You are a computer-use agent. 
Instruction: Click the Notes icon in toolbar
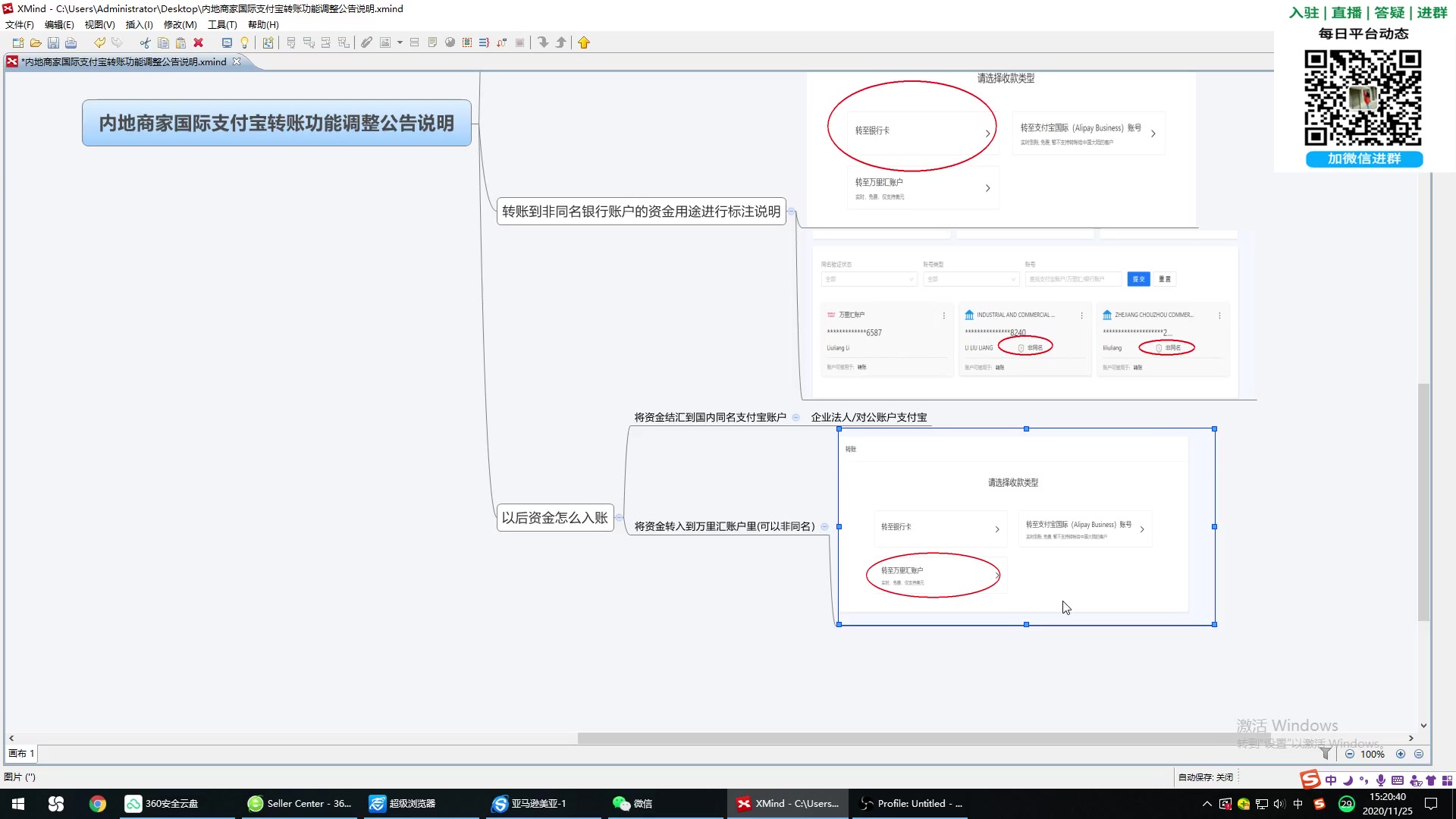click(432, 42)
